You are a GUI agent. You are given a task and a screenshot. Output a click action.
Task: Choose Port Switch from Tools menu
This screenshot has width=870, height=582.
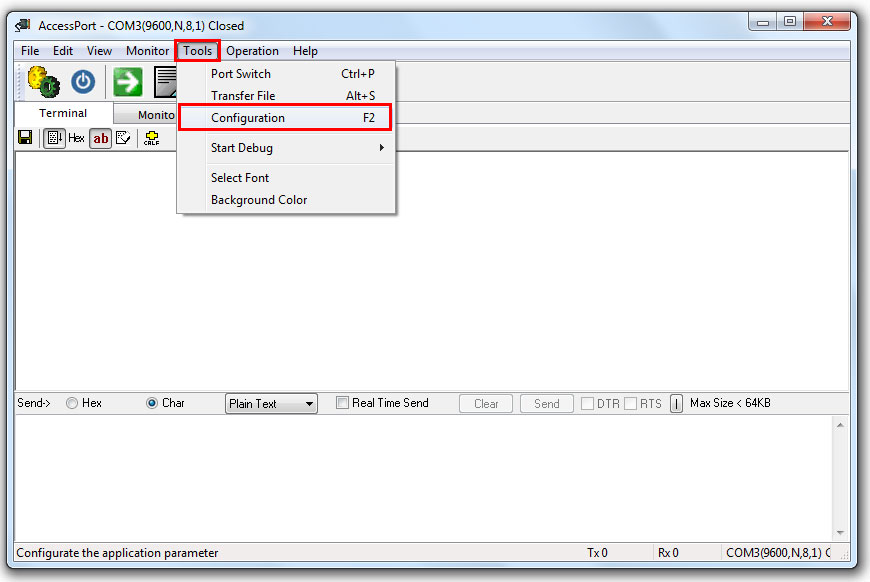(x=286, y=74)
